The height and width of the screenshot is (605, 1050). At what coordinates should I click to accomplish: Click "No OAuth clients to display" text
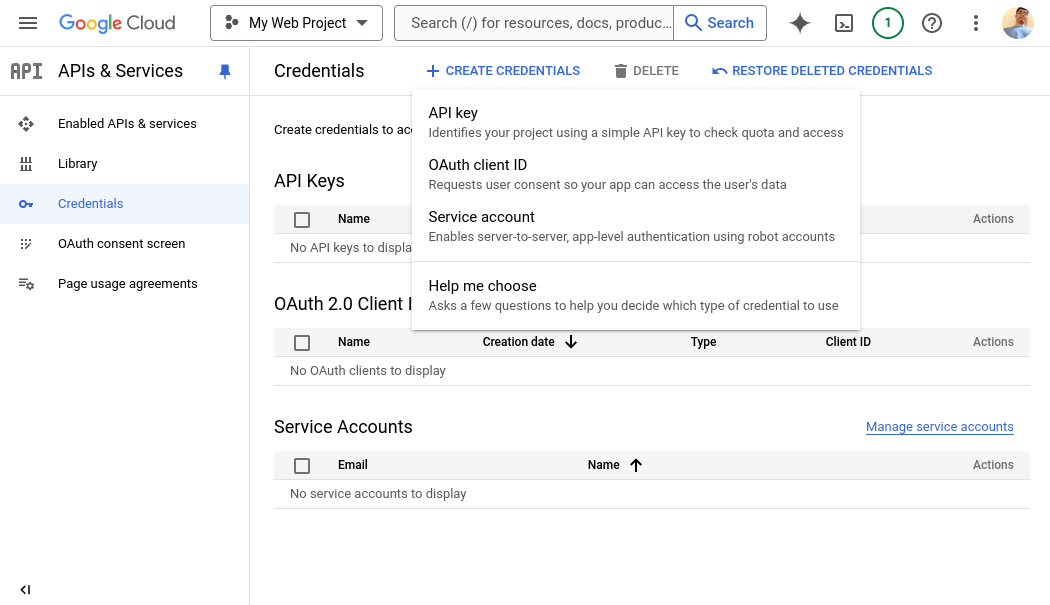tap(368, 371)
